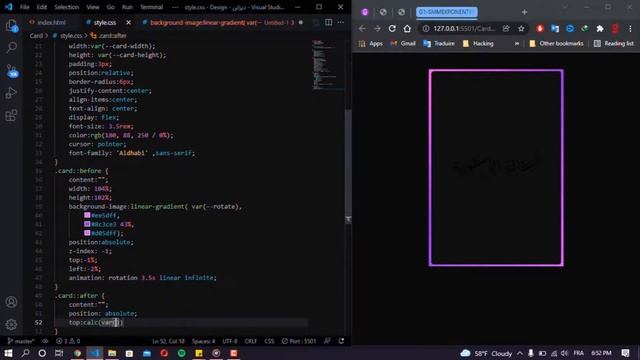Change file encoding UTF-8
This screenshot has width=640, height=360.
(230, 341)
